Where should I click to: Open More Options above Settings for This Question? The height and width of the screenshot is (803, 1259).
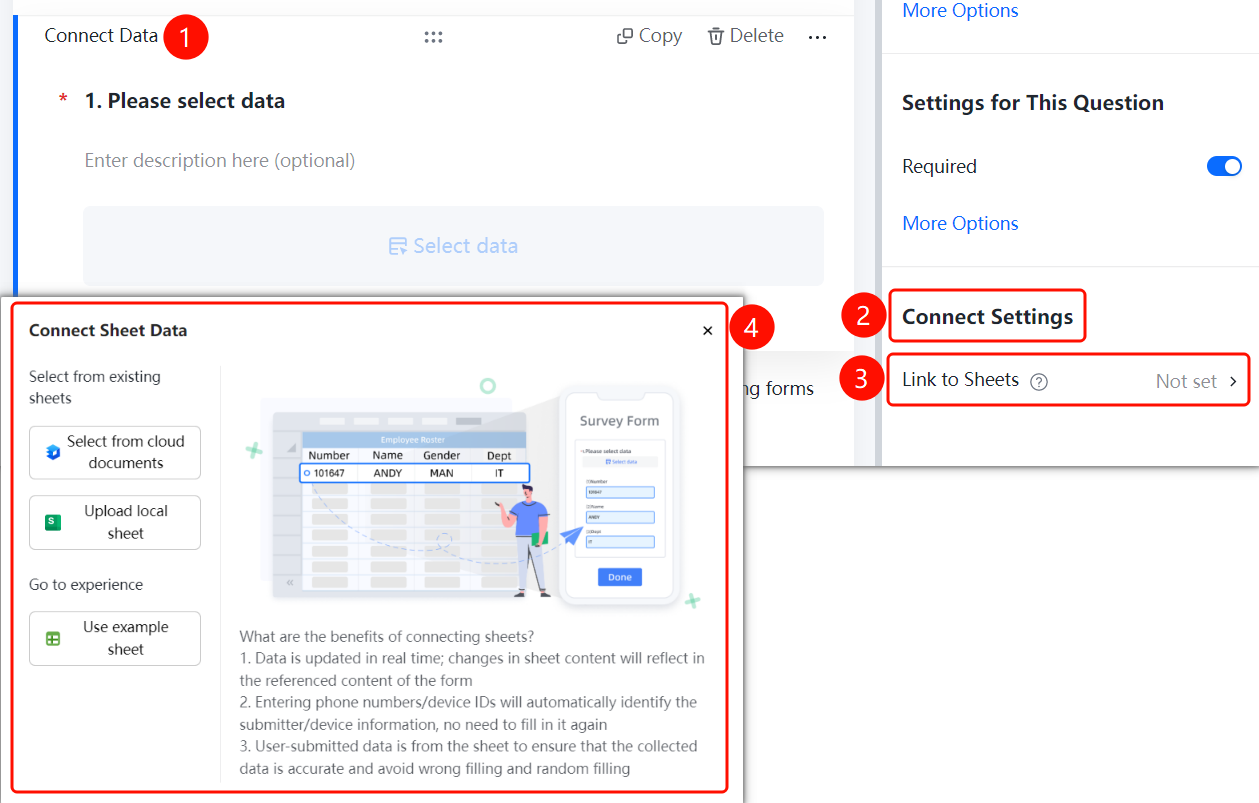[x=960, y=11]
